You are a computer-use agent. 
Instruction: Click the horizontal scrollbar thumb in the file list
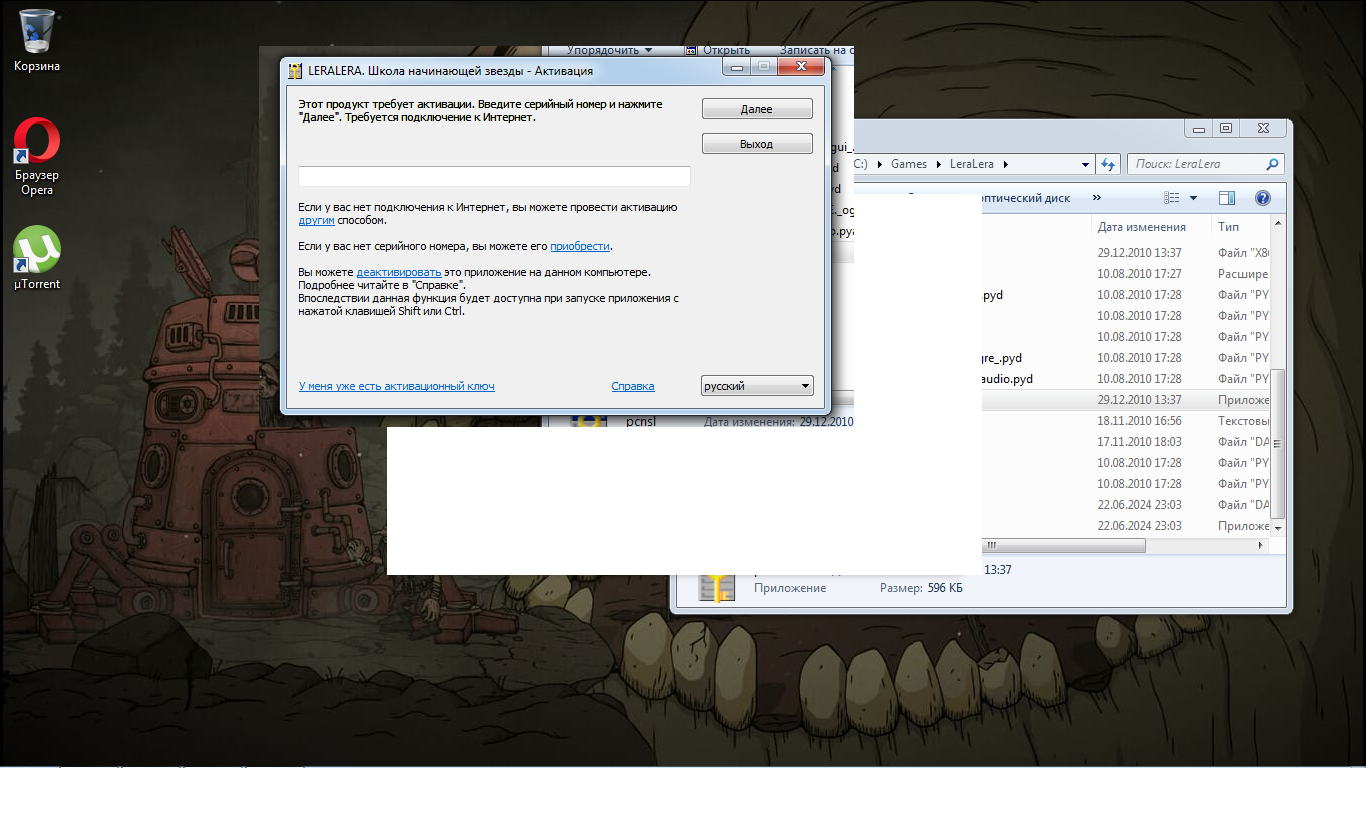[1064, 546]
